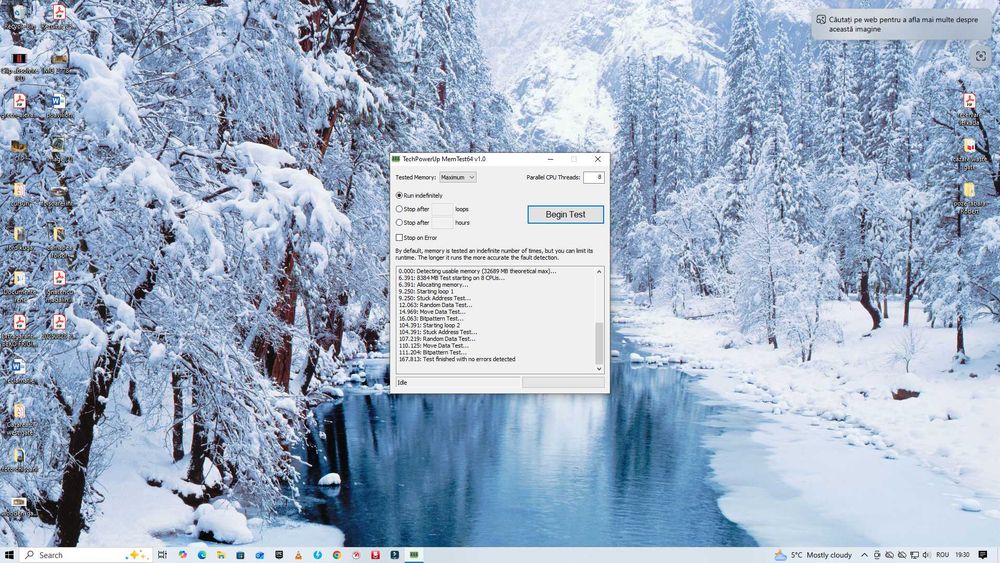Show hidden system tray icons

click(864, 555)
